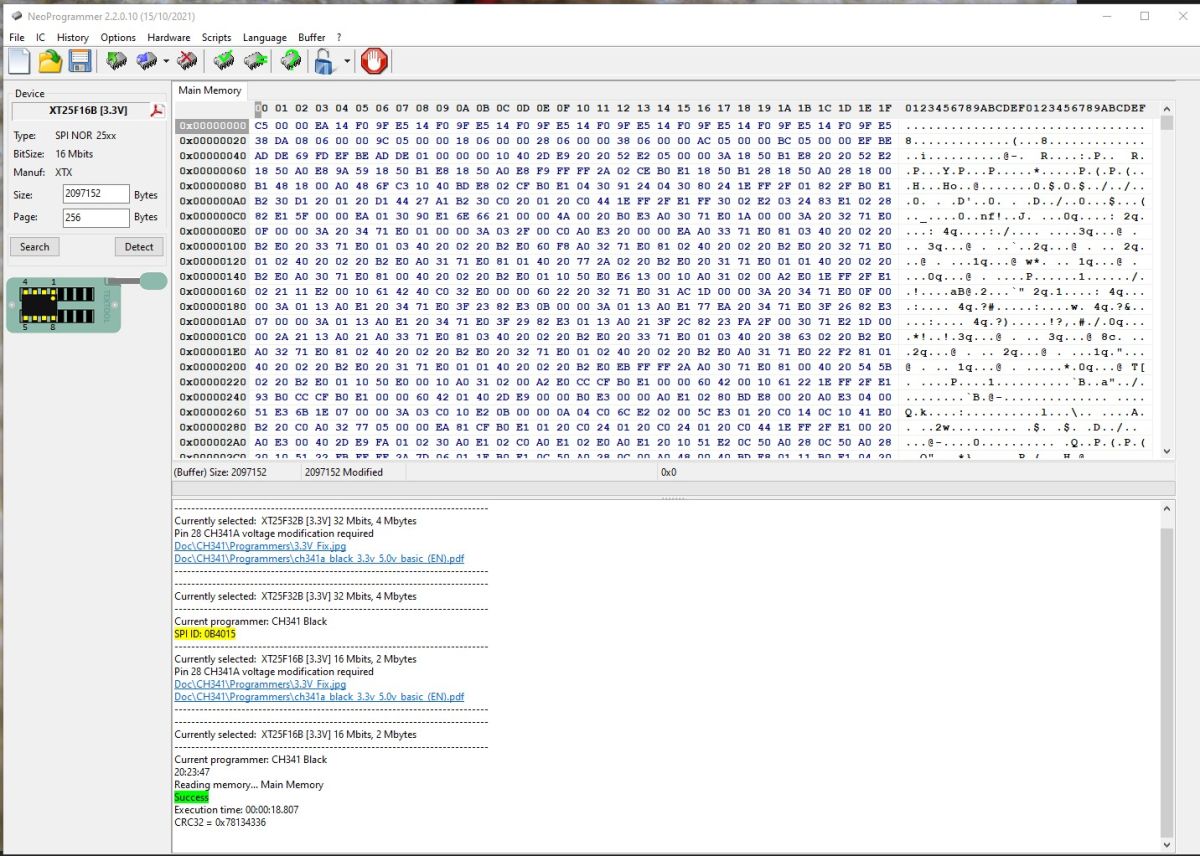Click the Auto program chip icon
This screenshot has height=856, width=1200.
(291, 61)
